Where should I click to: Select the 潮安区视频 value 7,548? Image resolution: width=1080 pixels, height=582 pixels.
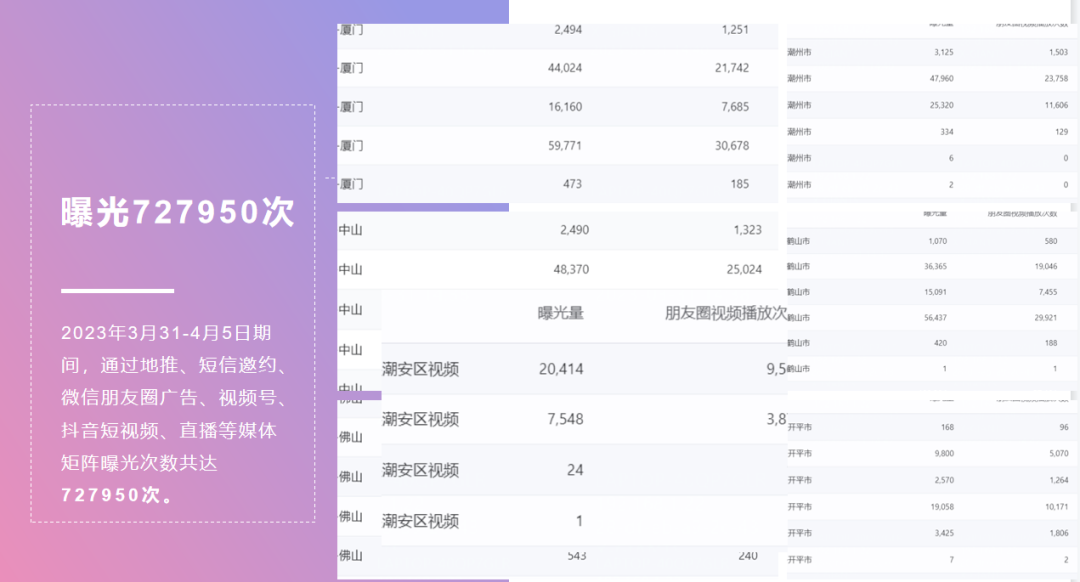click(x=565, y=419)
